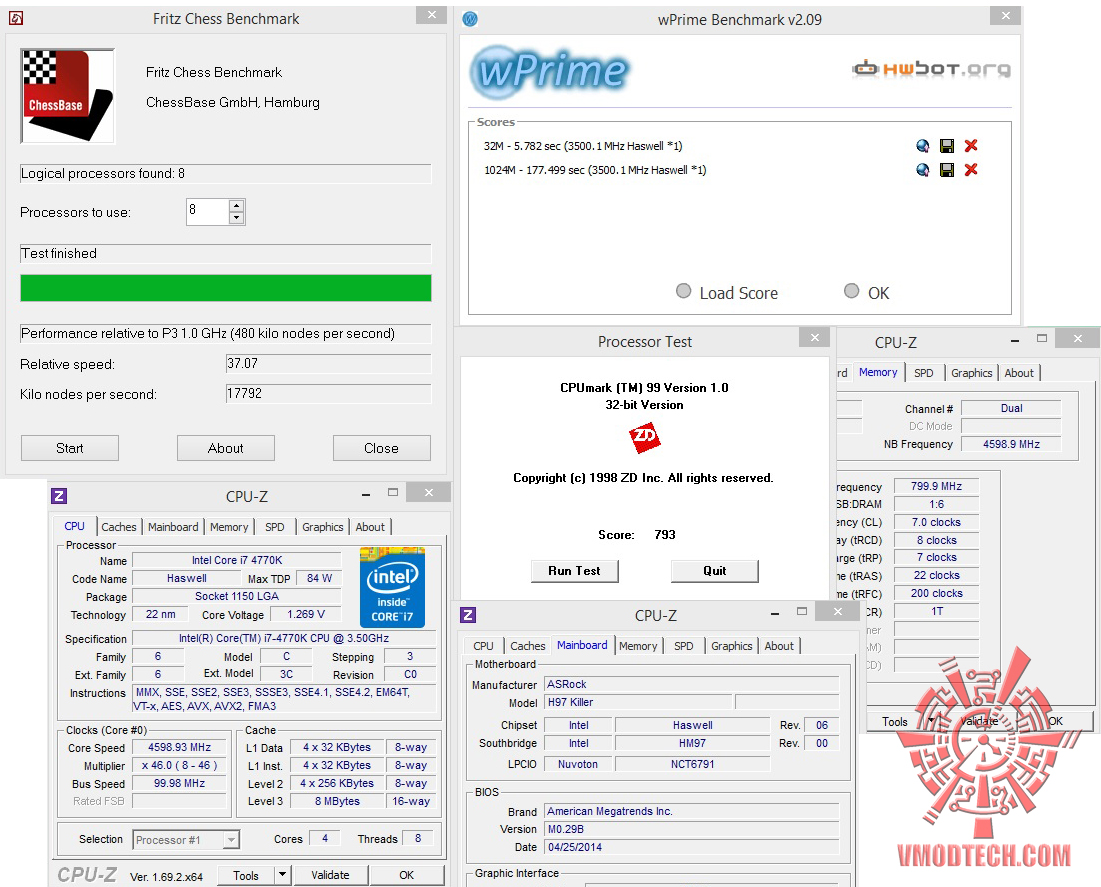Click the ChessBase logo image
The image size is (1101, 887).
[67, 96]
